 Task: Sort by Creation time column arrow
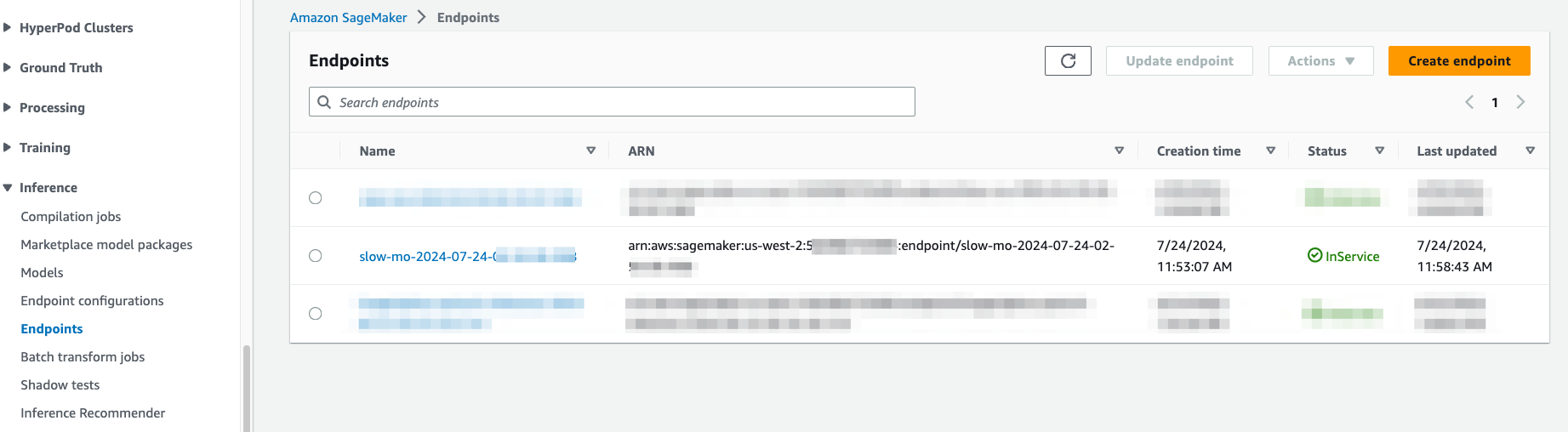point(1271,151)
